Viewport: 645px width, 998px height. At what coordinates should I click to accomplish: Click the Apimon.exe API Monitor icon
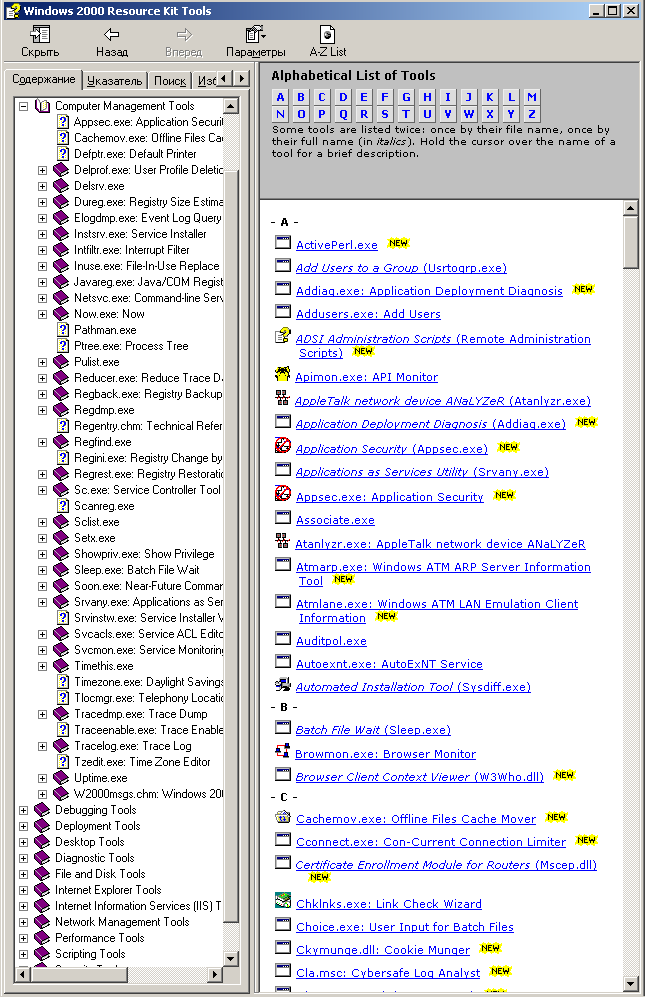click(x=283, y=374)
